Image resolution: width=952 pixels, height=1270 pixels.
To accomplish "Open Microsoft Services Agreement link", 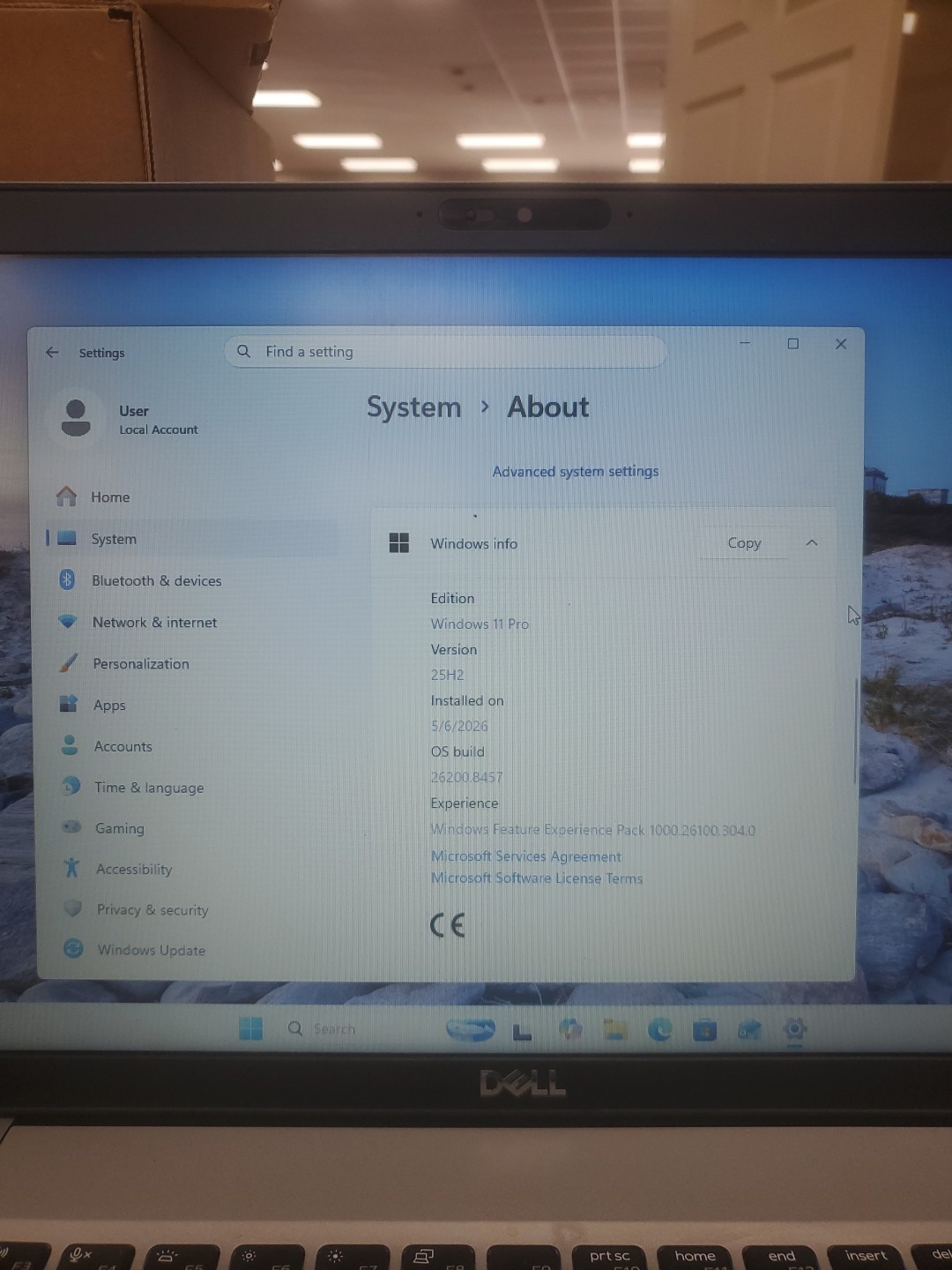I will coord(526,856).
